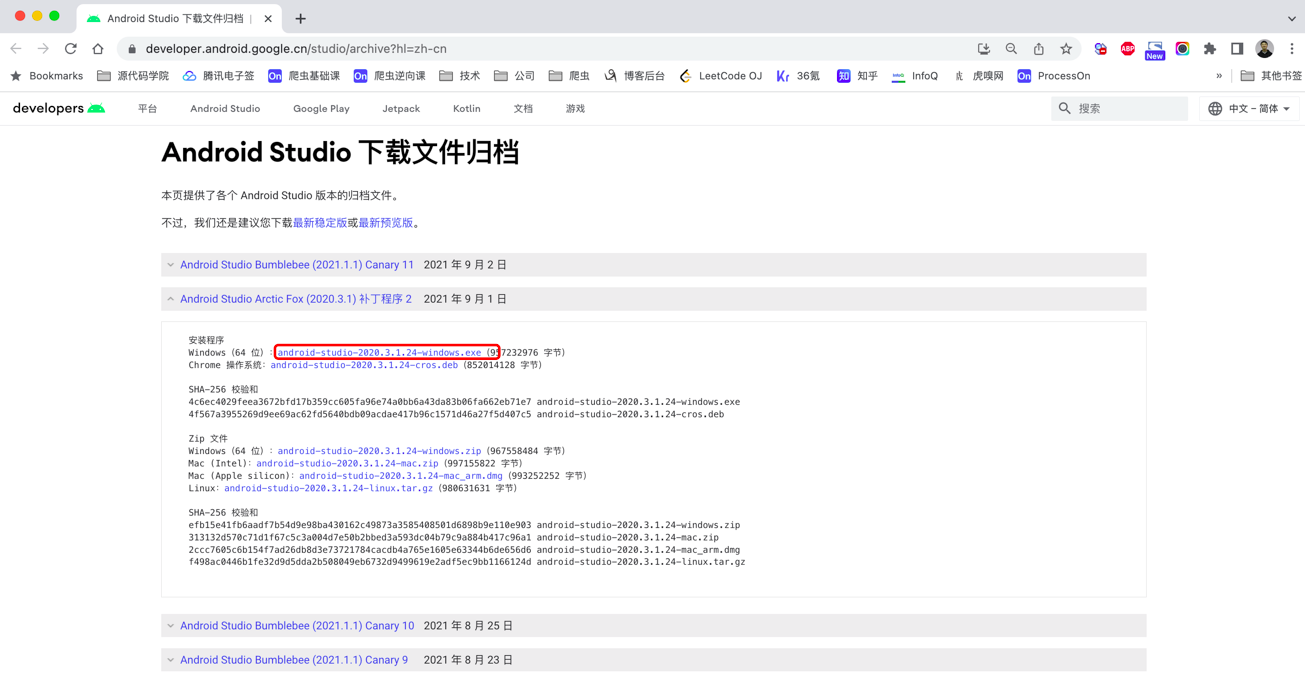Reload the current page
Image resolution: width=1305 pixels, height=676 pixels.
(x=70, y=48)
